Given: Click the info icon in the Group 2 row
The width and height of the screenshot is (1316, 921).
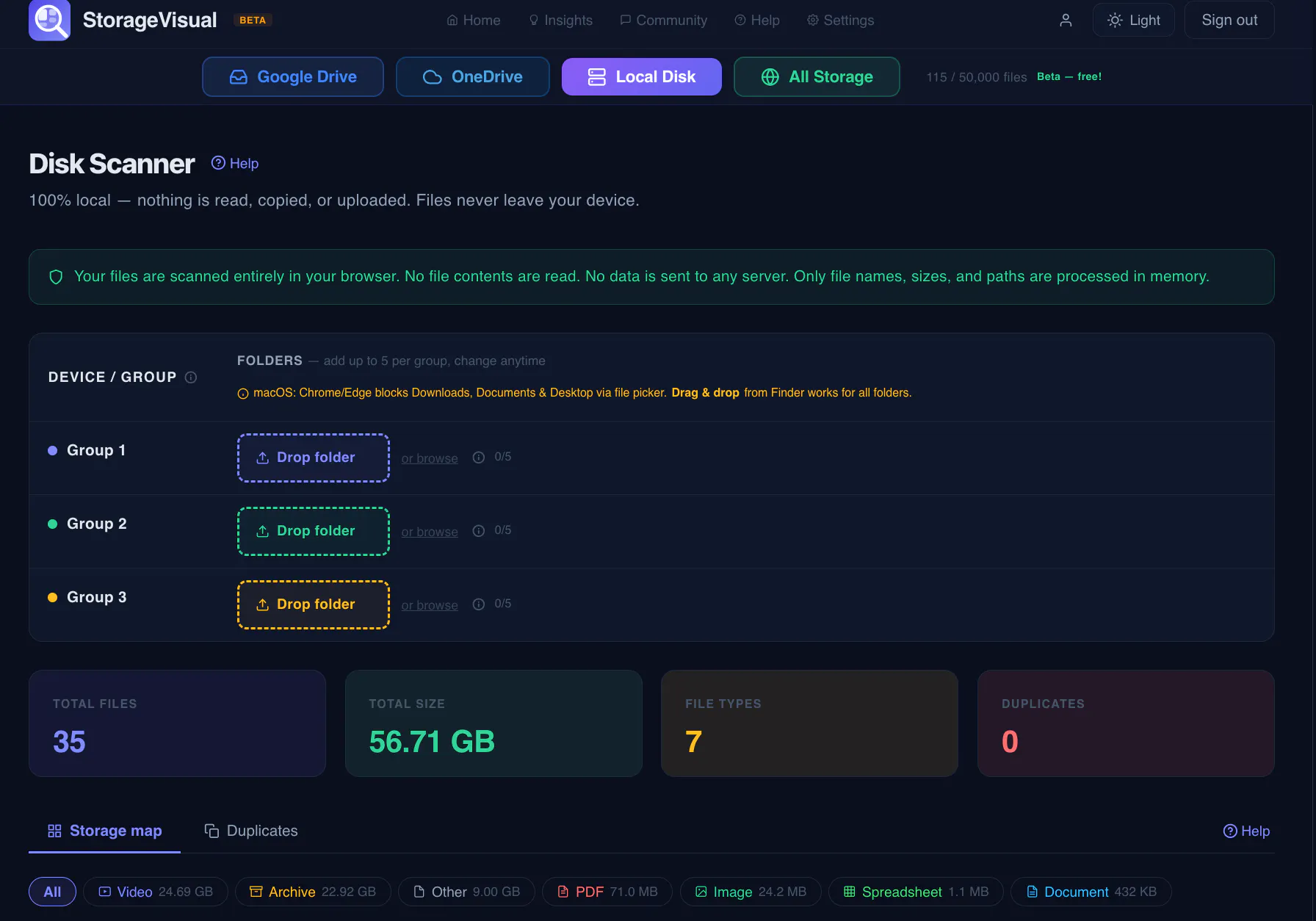Looking at the screenshot, I should pyautogui.click(x=479, y=531).
